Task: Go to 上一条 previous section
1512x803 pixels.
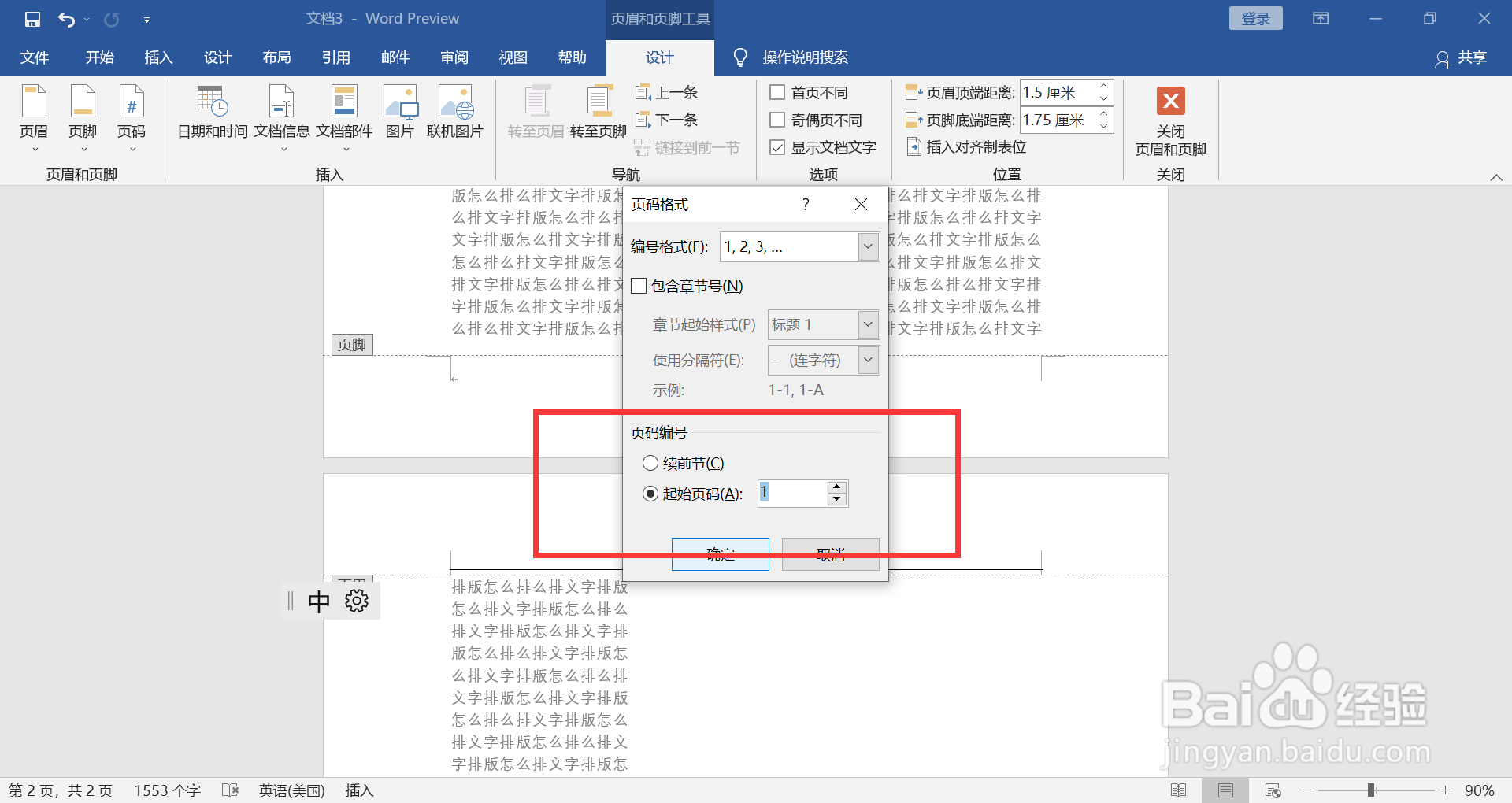Action: pos(667,93)
